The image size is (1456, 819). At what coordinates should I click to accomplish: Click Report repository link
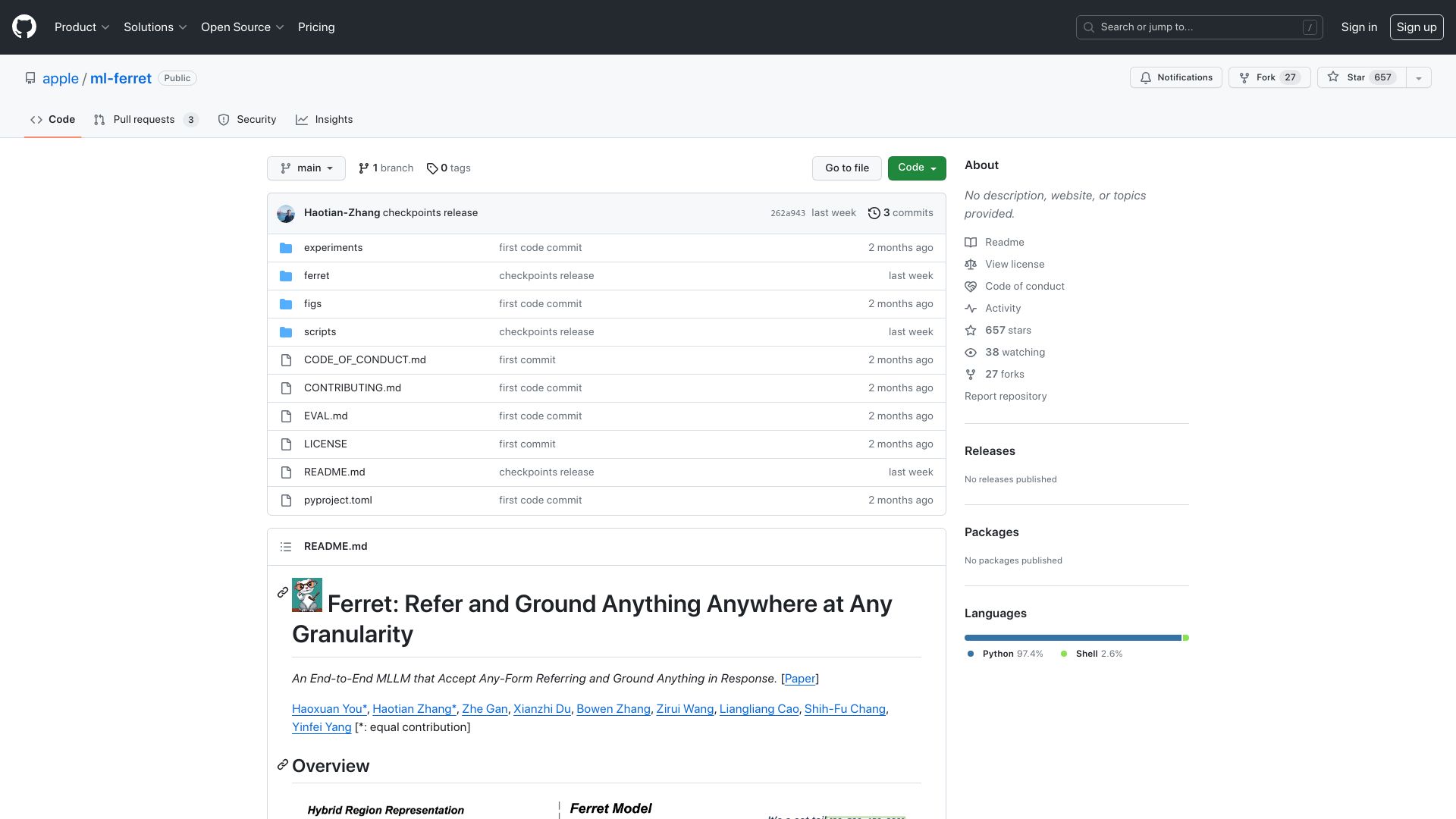(x=1006, y=397)
